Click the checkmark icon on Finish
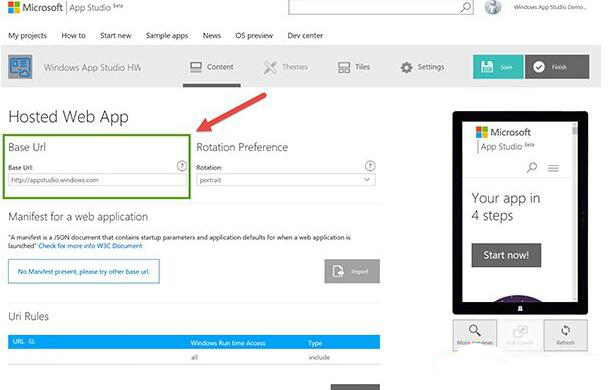The width and height of the screenshot is (611, 390). (x=539, y=67)
